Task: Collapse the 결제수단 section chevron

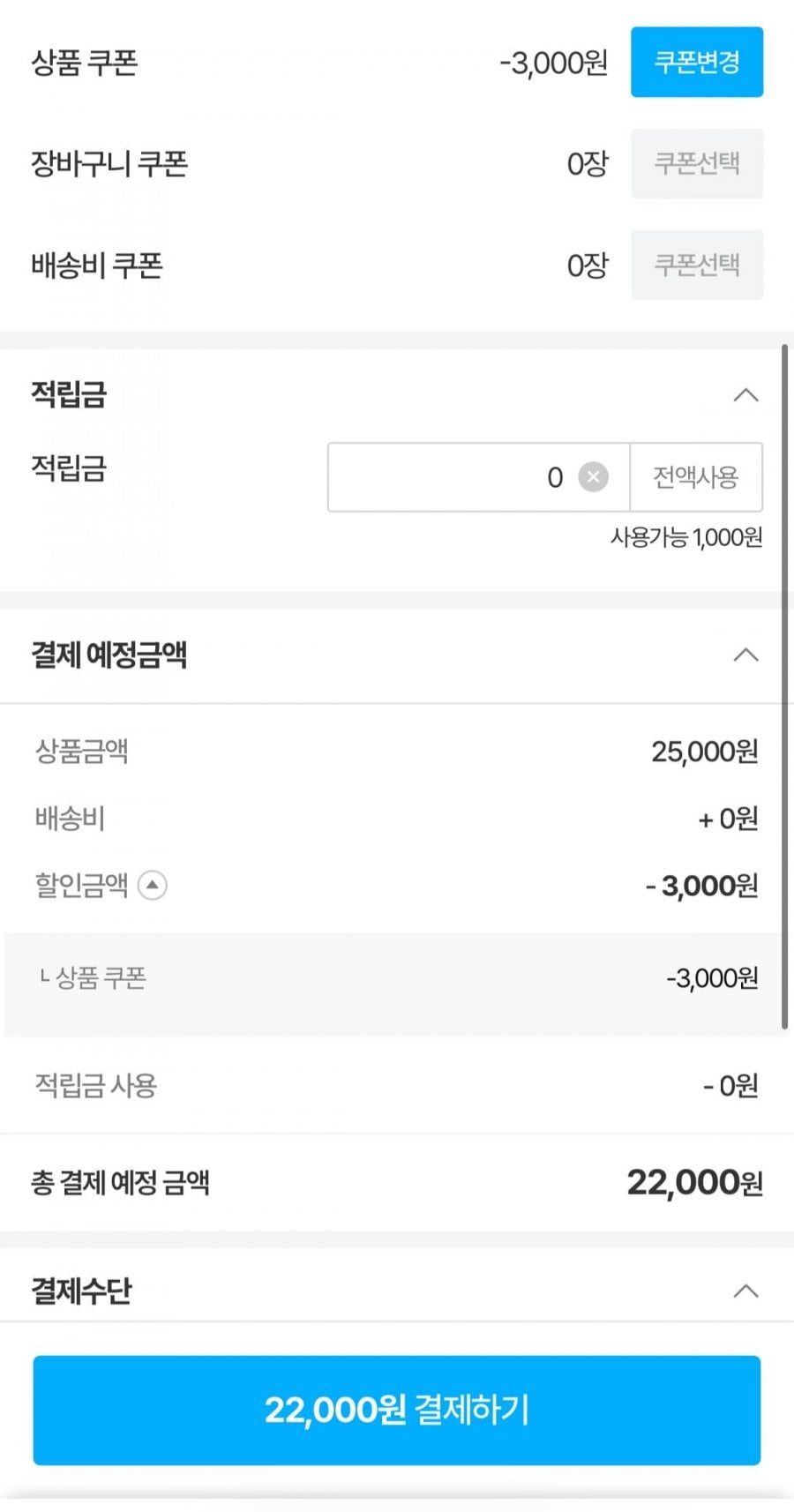Action: tap(745, 1291)
